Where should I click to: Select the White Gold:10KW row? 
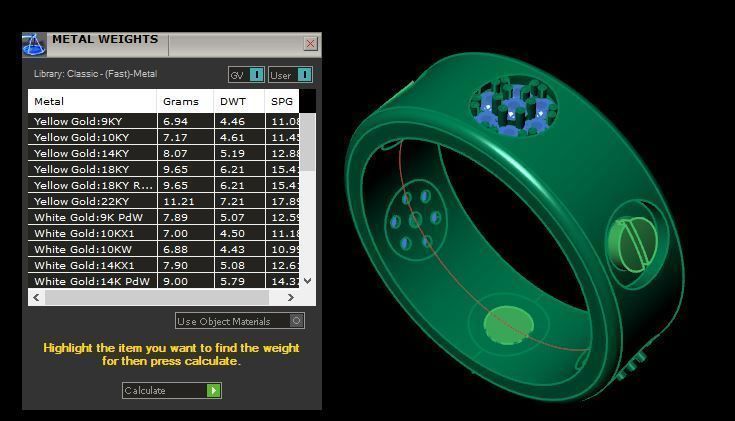pos(164,249)
